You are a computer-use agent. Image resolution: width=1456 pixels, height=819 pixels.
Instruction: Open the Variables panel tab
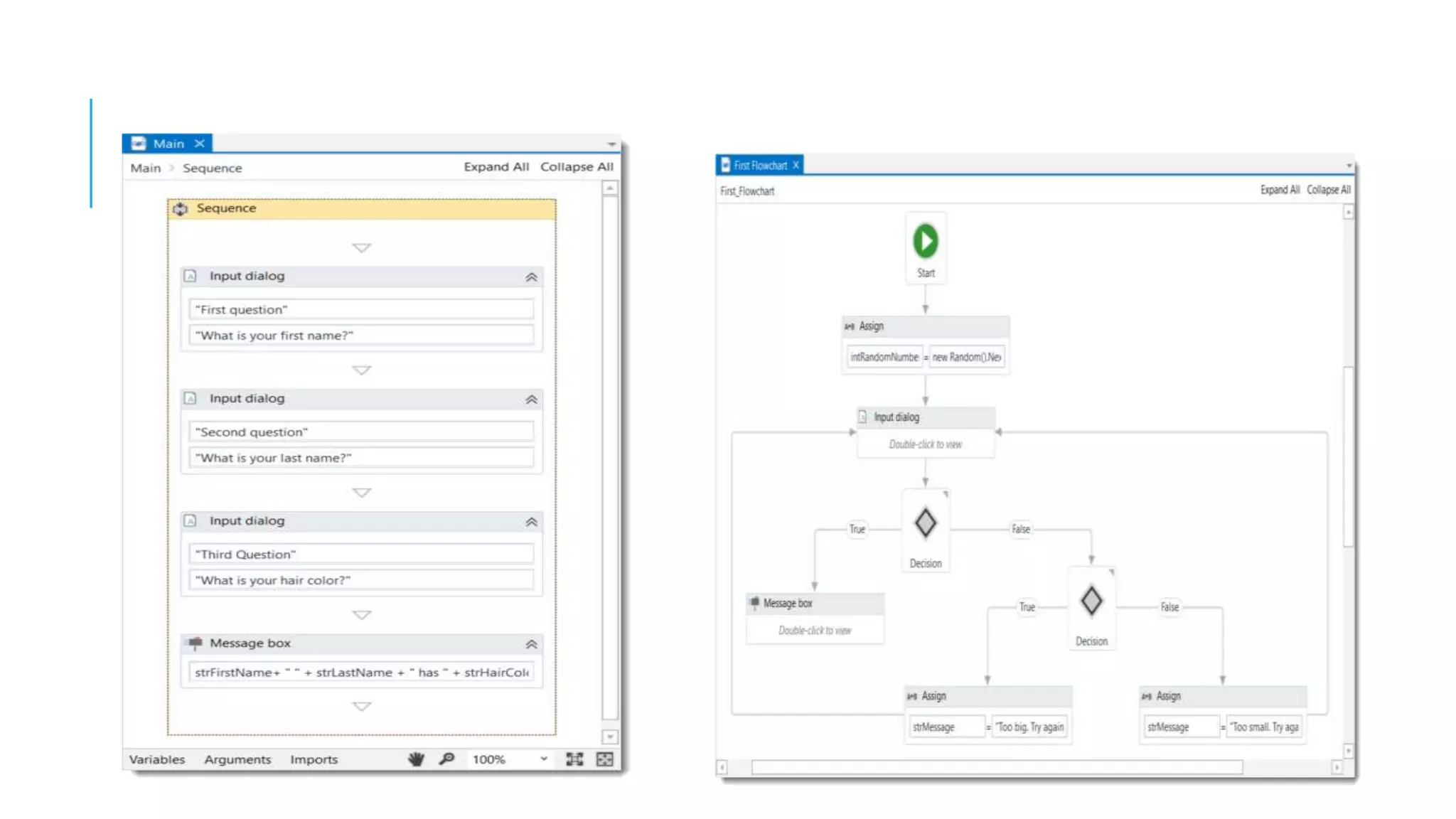157,759
